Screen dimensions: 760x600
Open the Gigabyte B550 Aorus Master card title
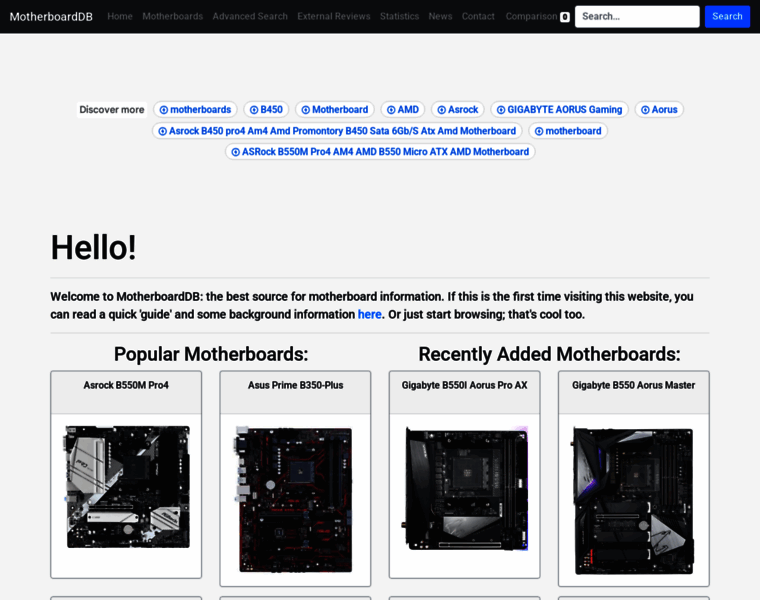[633, 385]
